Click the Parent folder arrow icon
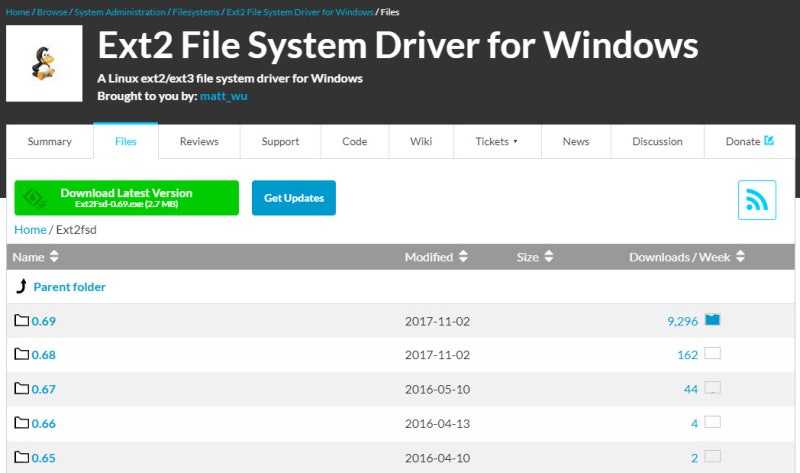 click(x=22, y=287)
